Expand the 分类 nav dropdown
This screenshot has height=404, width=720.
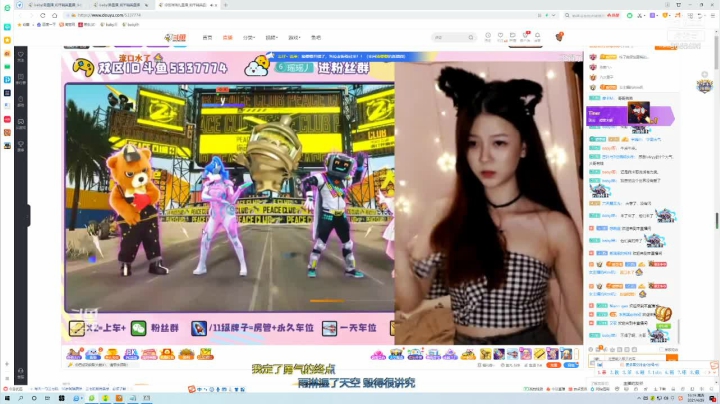point(248,38)
